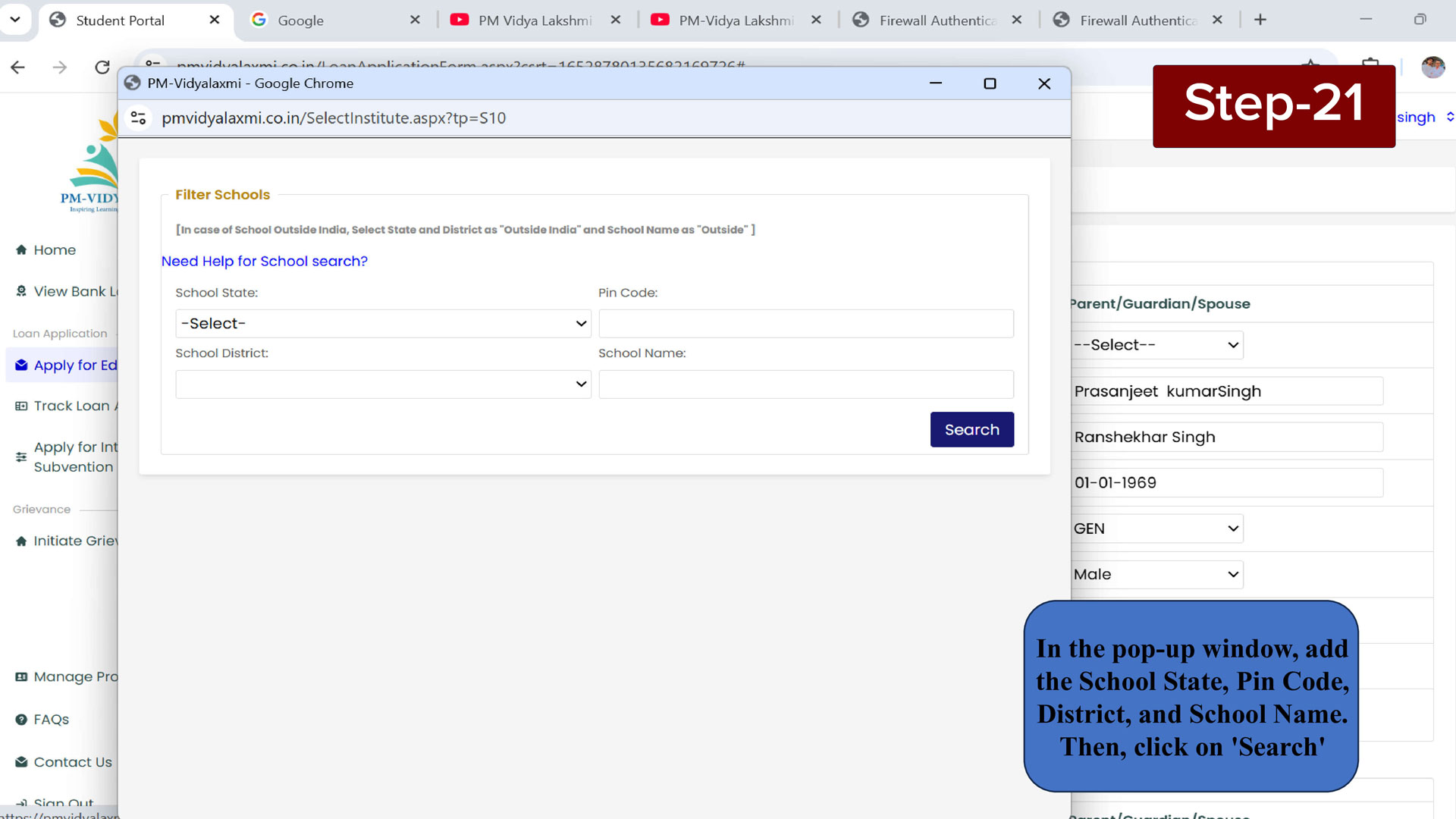1456x819 pixels.
Task: Close the first PM Vidya Lakshmi tab
Action: tap(616, 20)
